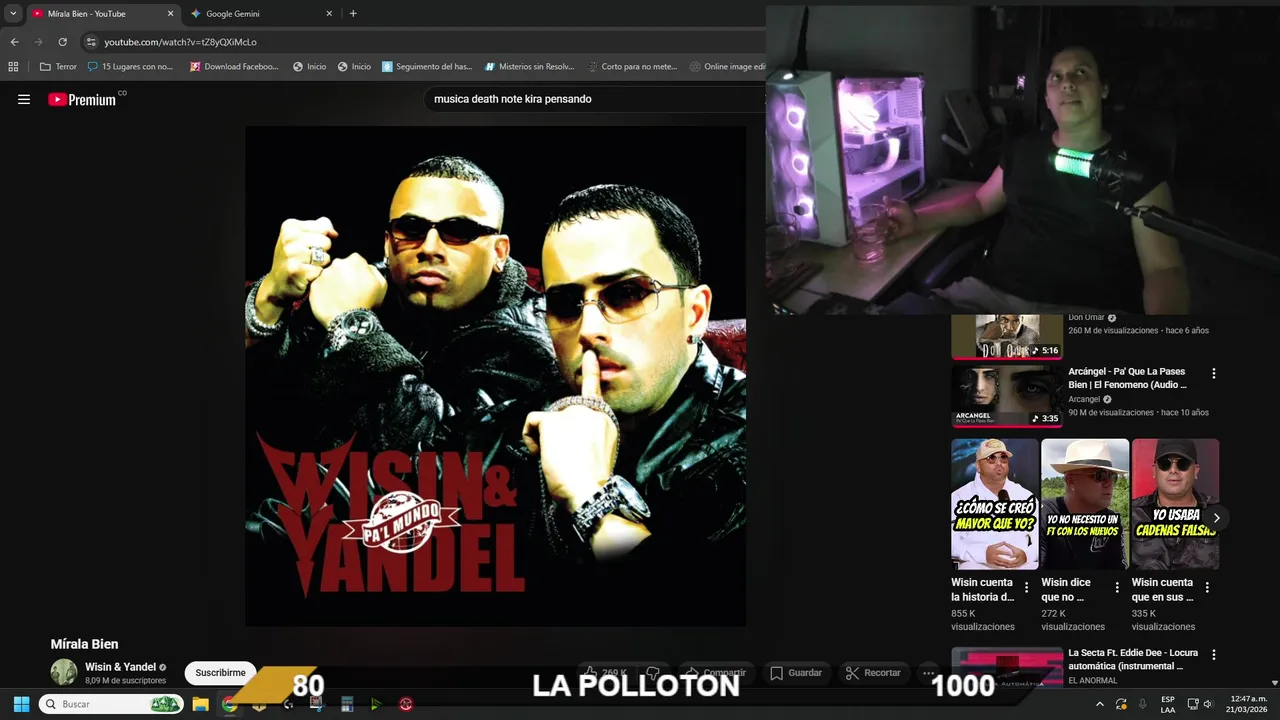Open the Arcángel - Pa' Que La Pases Bien title
The height and width of the screenshot is (720, 1280).
pyautogui.click(x=1128, y=378)
